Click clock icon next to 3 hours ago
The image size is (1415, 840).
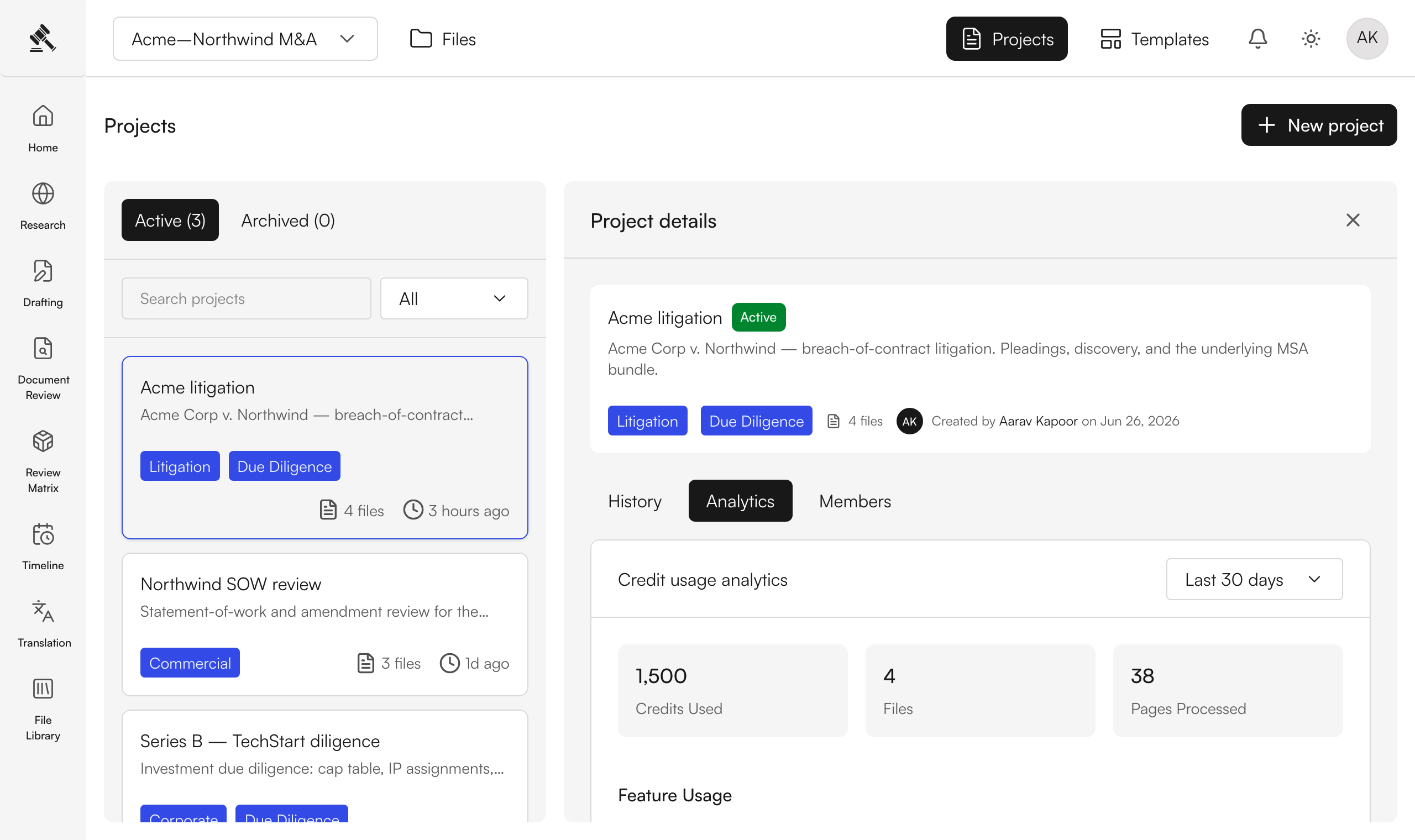(413, 510)
